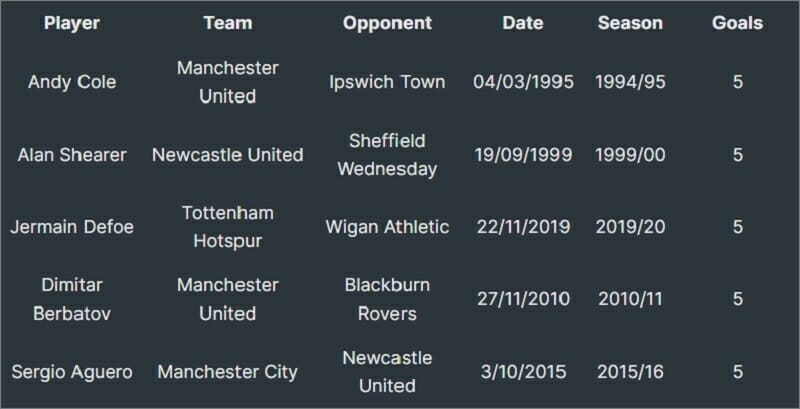Click the Season column header
Screen dimensions: 800x409
coord(630,23)
